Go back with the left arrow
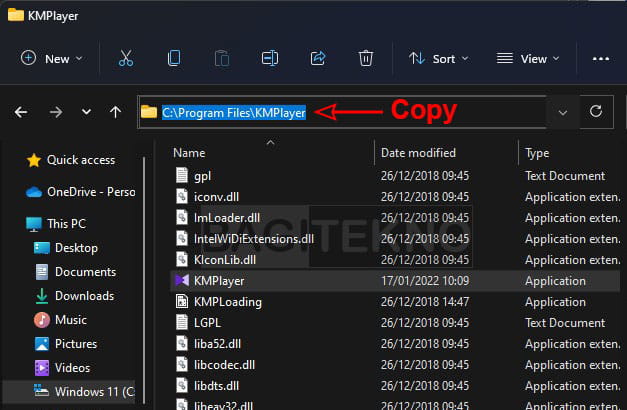627x410 pixels. 21,112
